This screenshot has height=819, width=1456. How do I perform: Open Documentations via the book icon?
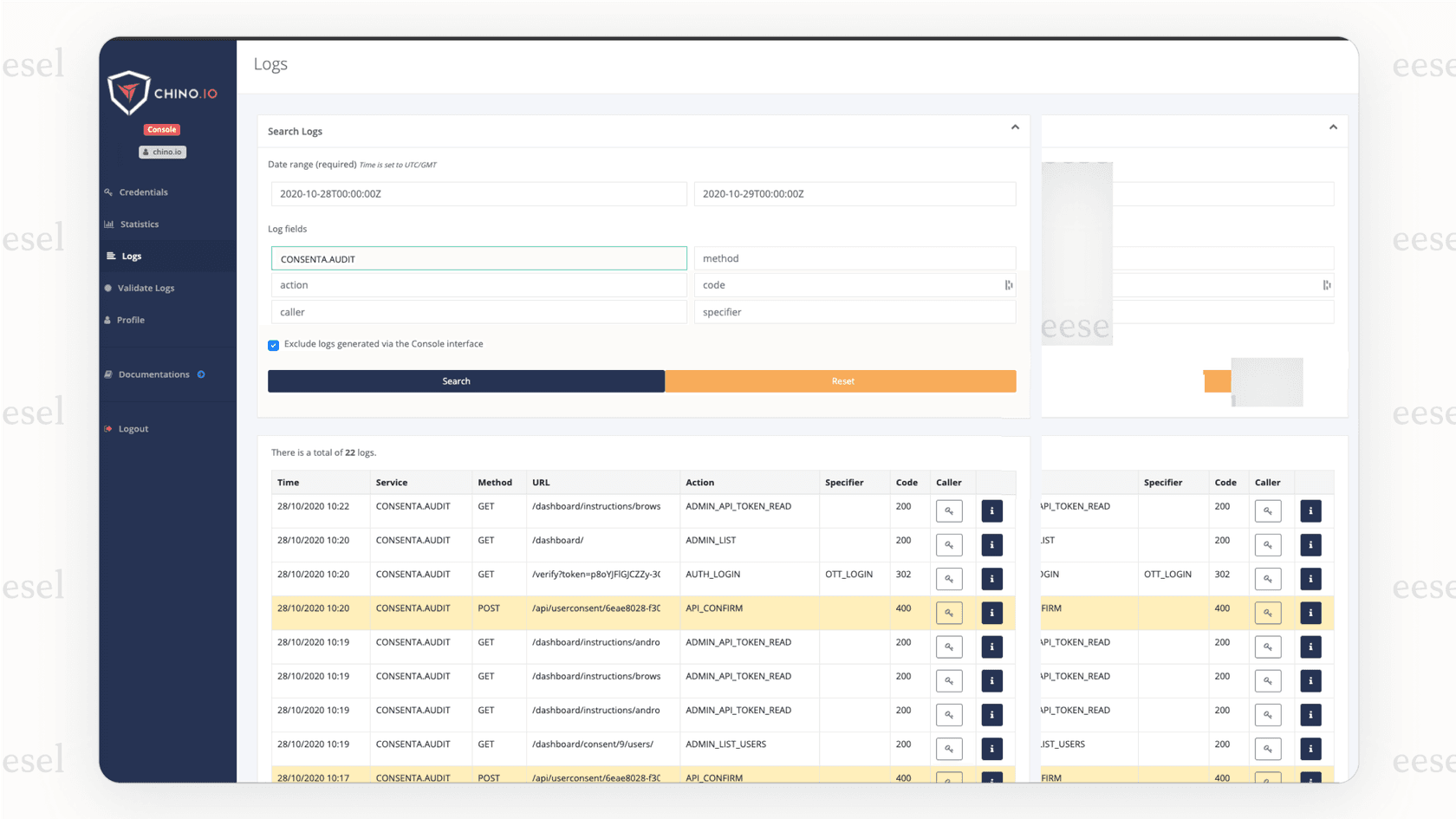tap(107, 374)
